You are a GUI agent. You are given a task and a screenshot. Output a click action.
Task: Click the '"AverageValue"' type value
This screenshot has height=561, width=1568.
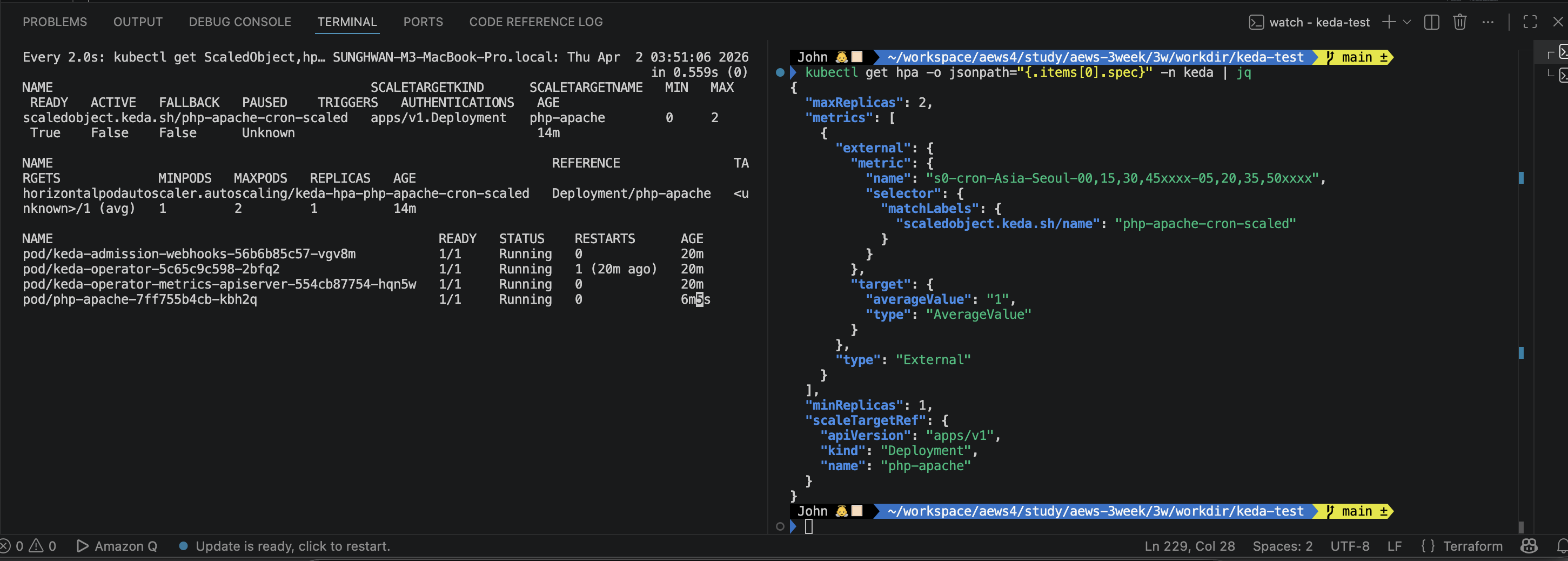click(x=978, y=315)
